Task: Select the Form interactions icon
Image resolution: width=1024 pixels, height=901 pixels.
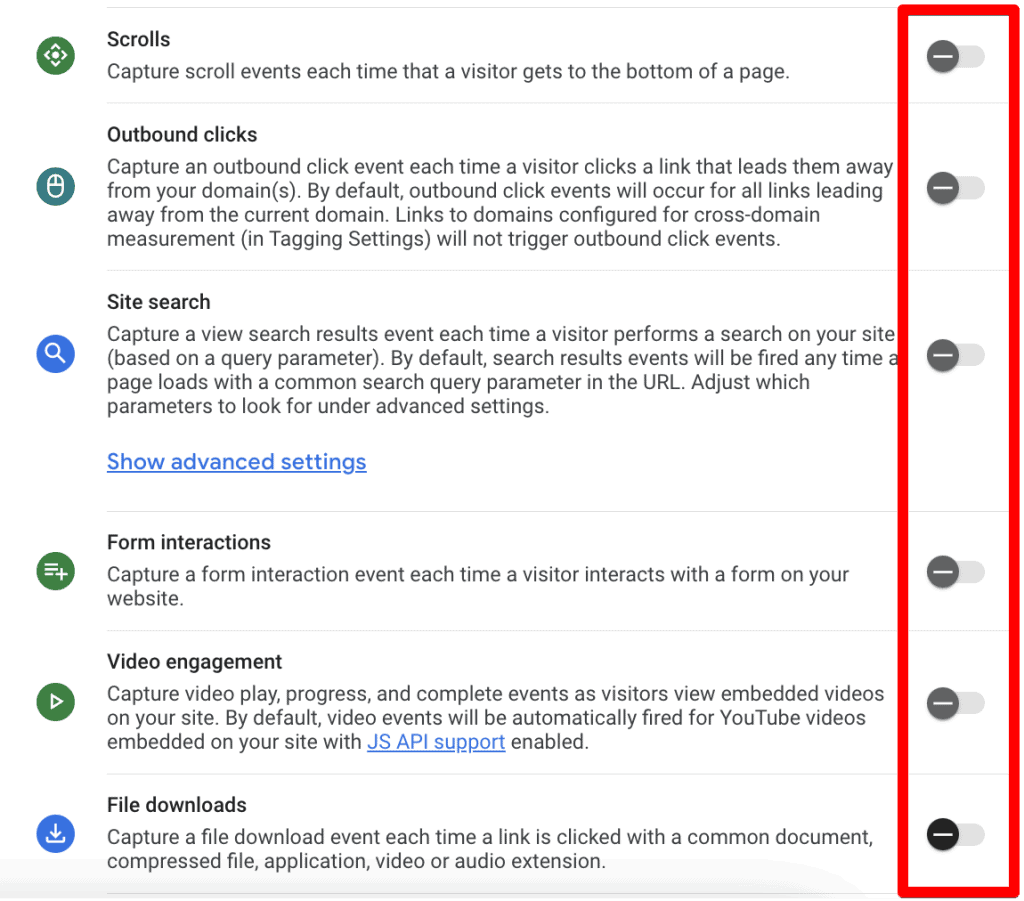Action: click(55, 572)
